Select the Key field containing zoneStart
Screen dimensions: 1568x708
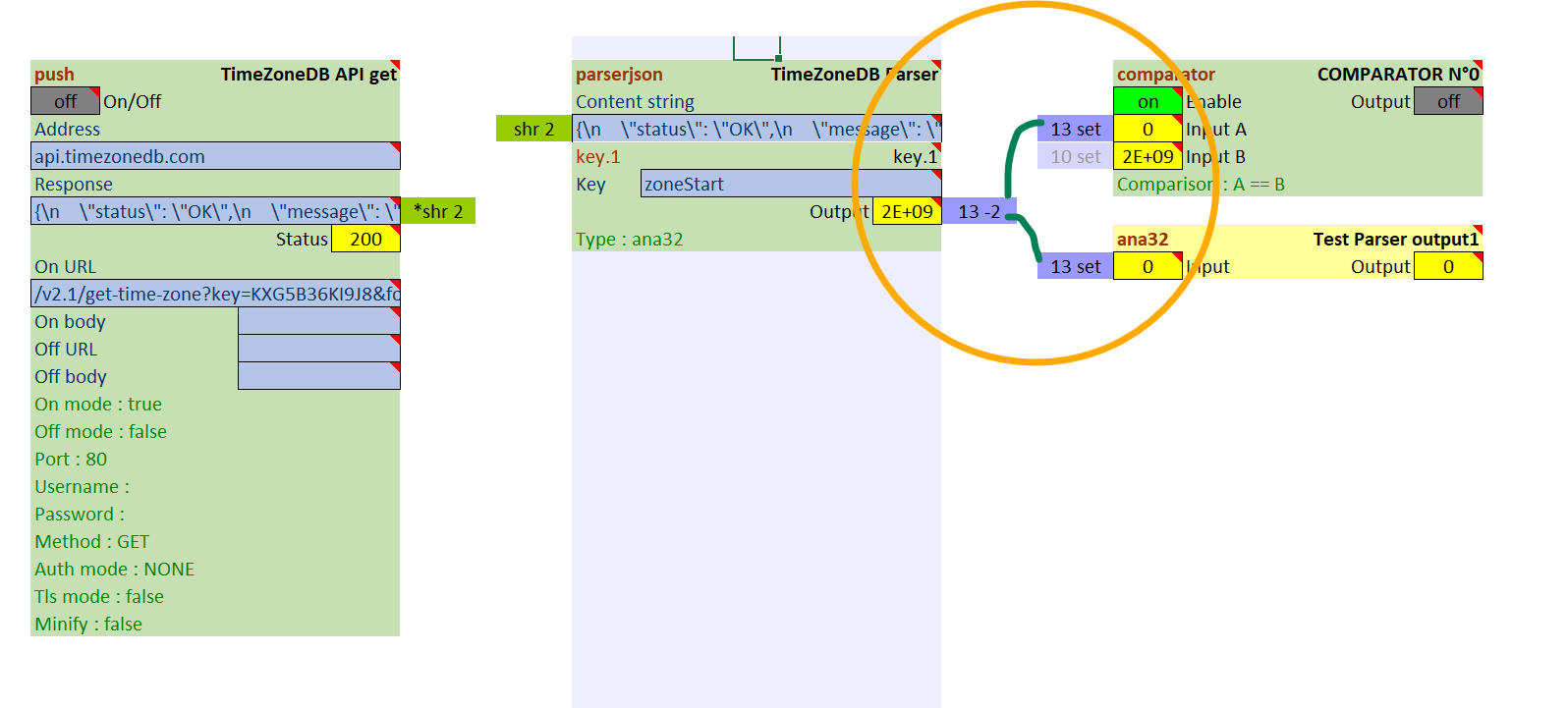click(x=790, y=184)
